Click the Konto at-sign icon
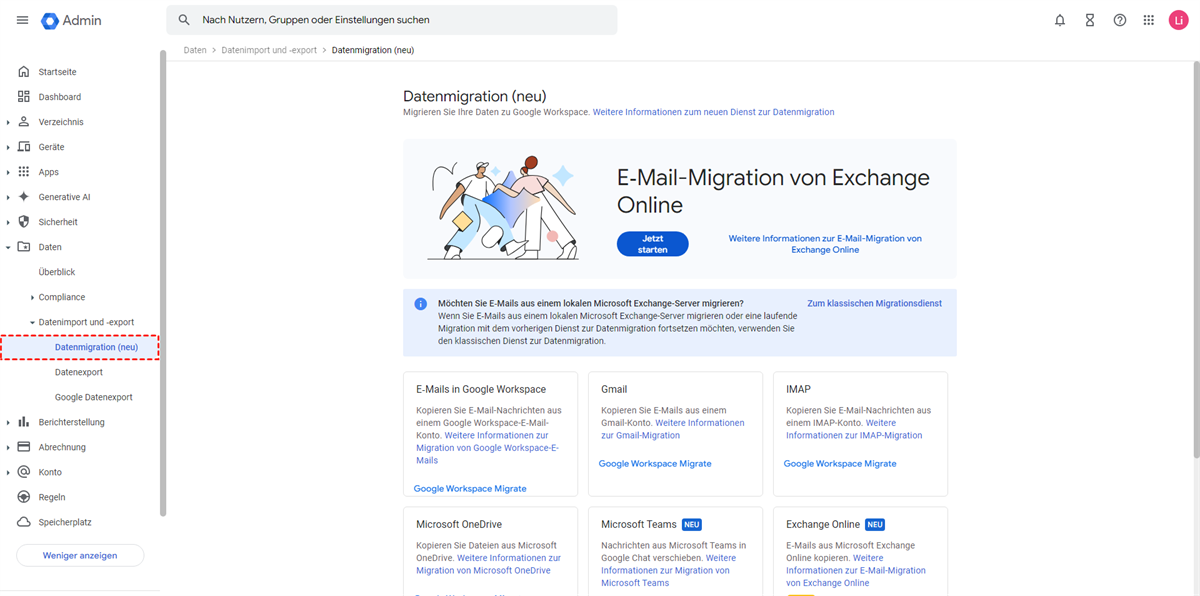 24,472
